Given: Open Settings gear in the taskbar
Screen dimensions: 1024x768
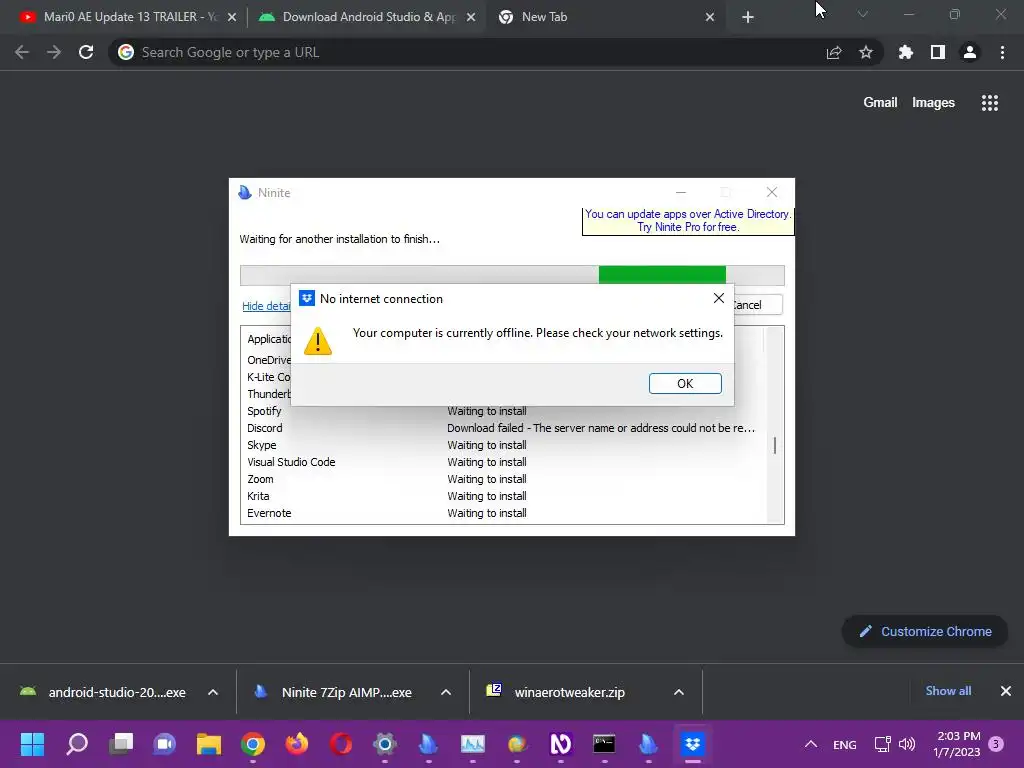Looking at the screenshot, I should [385, 744].
